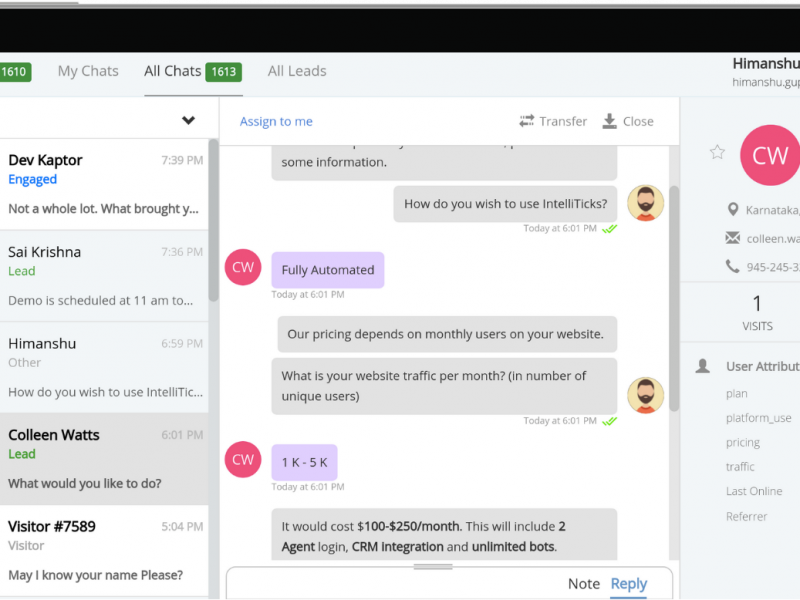Click the phone icon in contact panel

733,266
